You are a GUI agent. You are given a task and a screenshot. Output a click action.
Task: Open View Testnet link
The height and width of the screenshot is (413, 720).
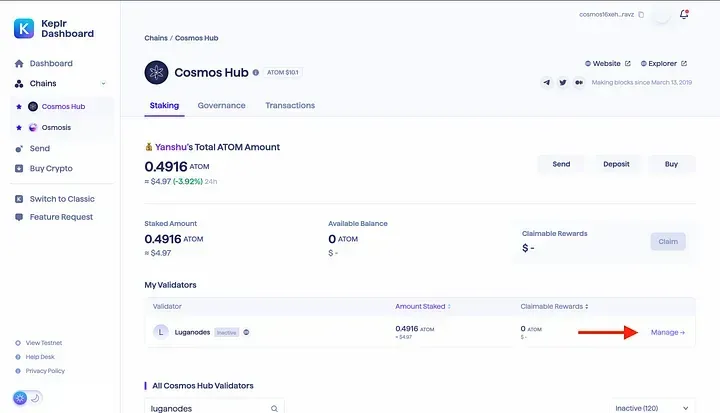point(44,343)
